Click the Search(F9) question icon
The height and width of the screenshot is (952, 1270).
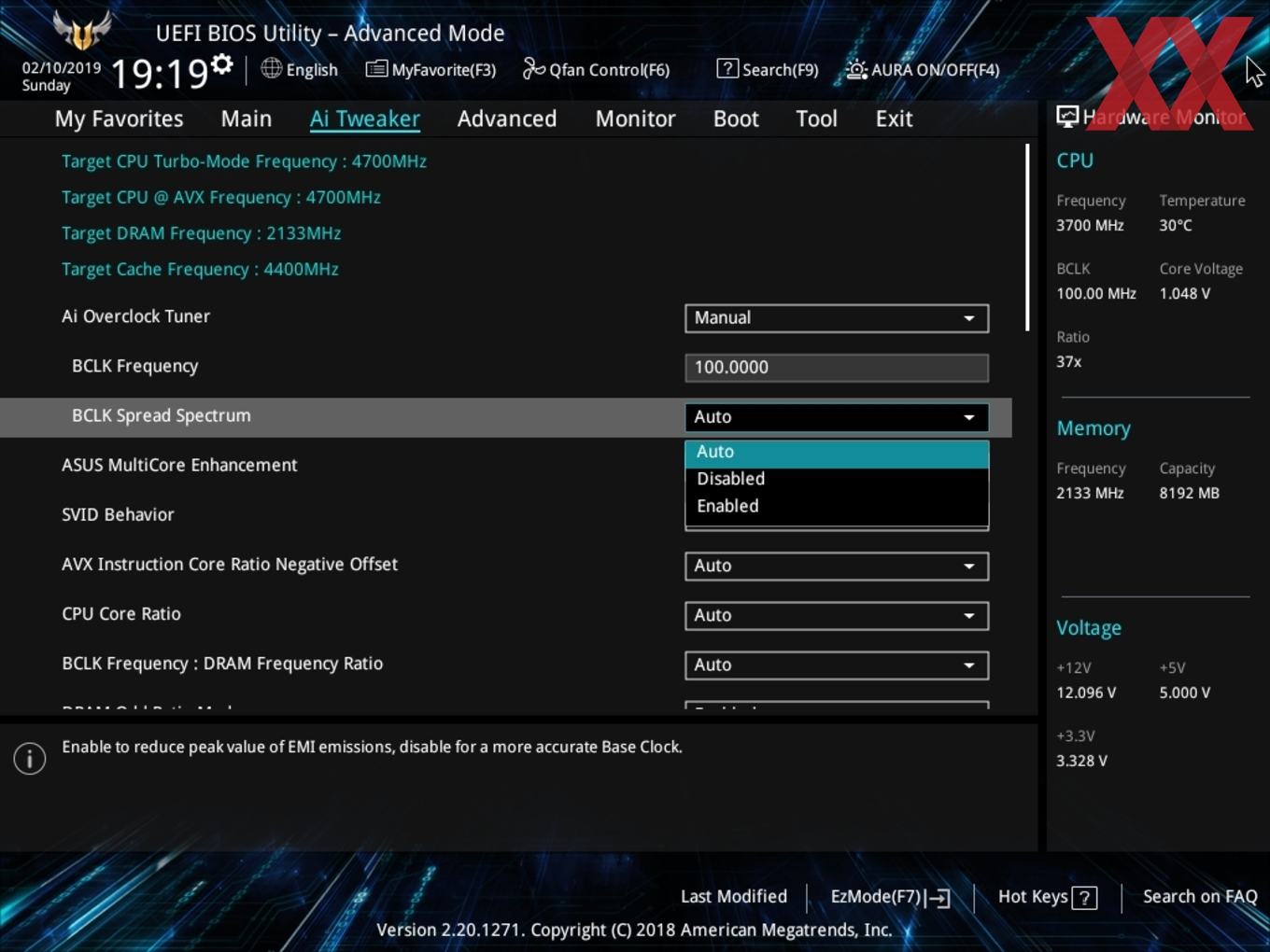(x=727, y=68)
